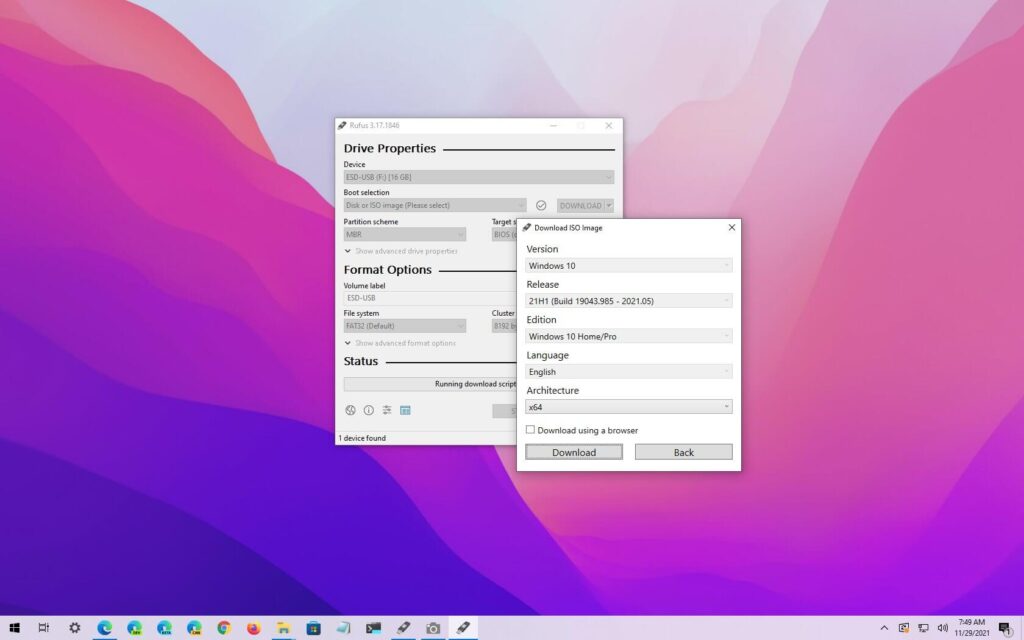
Task: Open the Windows Start menu
Action: [14, 628]
